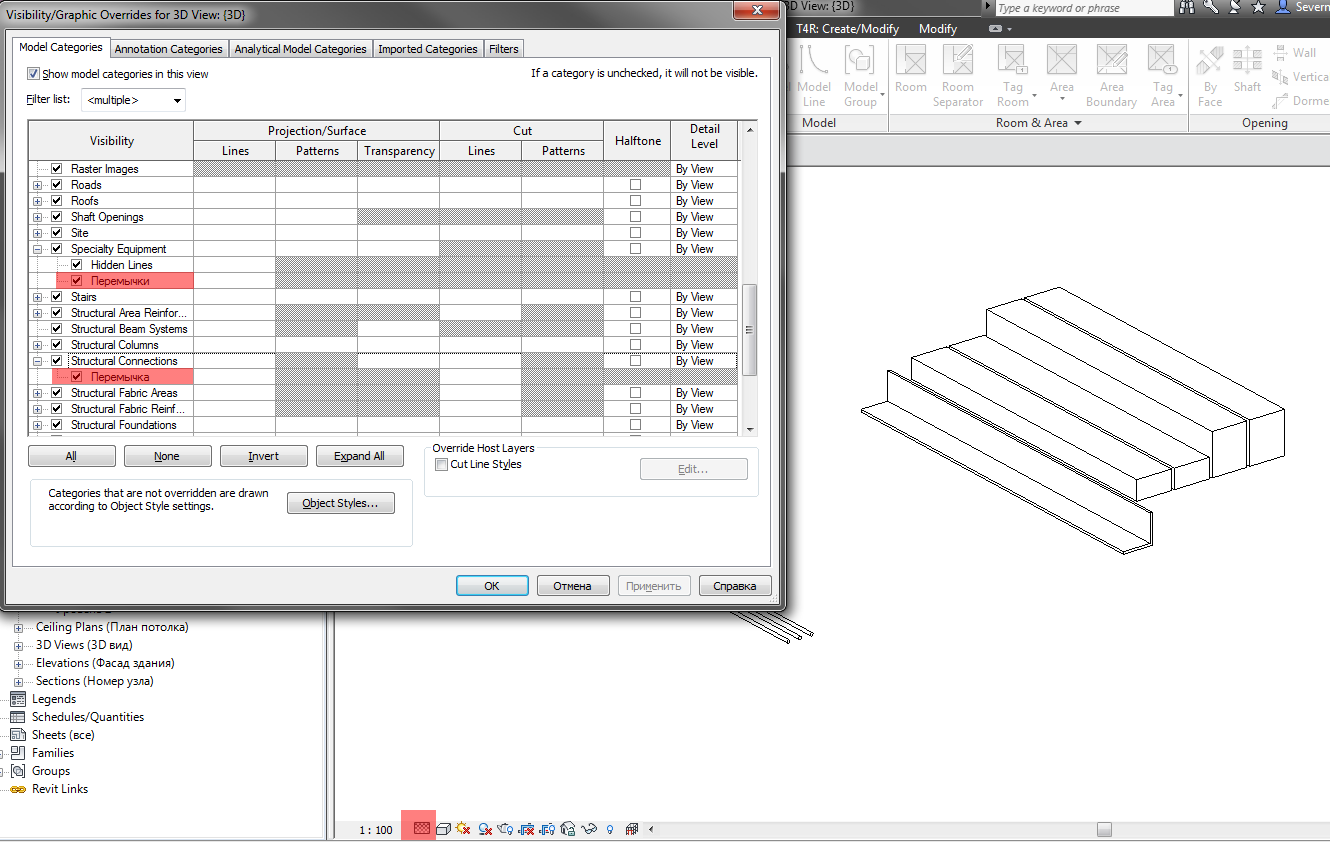Select the Room Separator tool
Image resolution: width=1330 pixels, height=842 pixels.
(x=958, y=74)
